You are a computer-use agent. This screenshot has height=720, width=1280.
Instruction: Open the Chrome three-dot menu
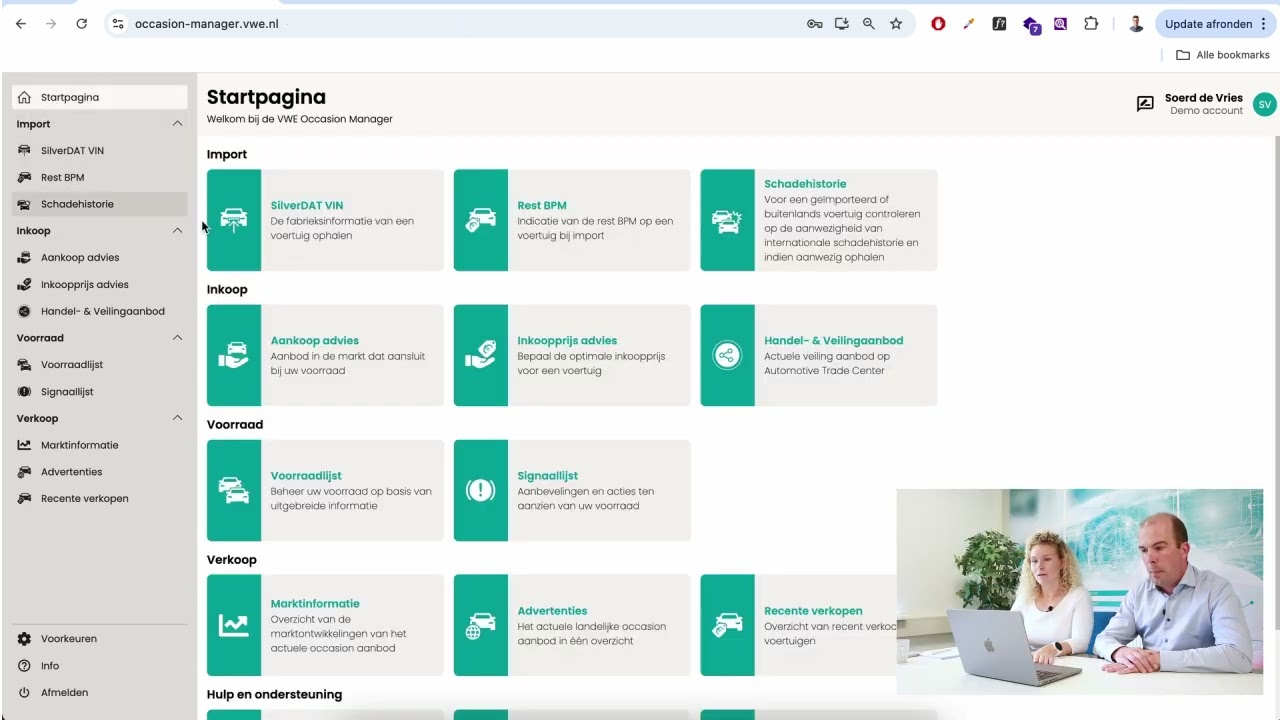click(1264, 24)
